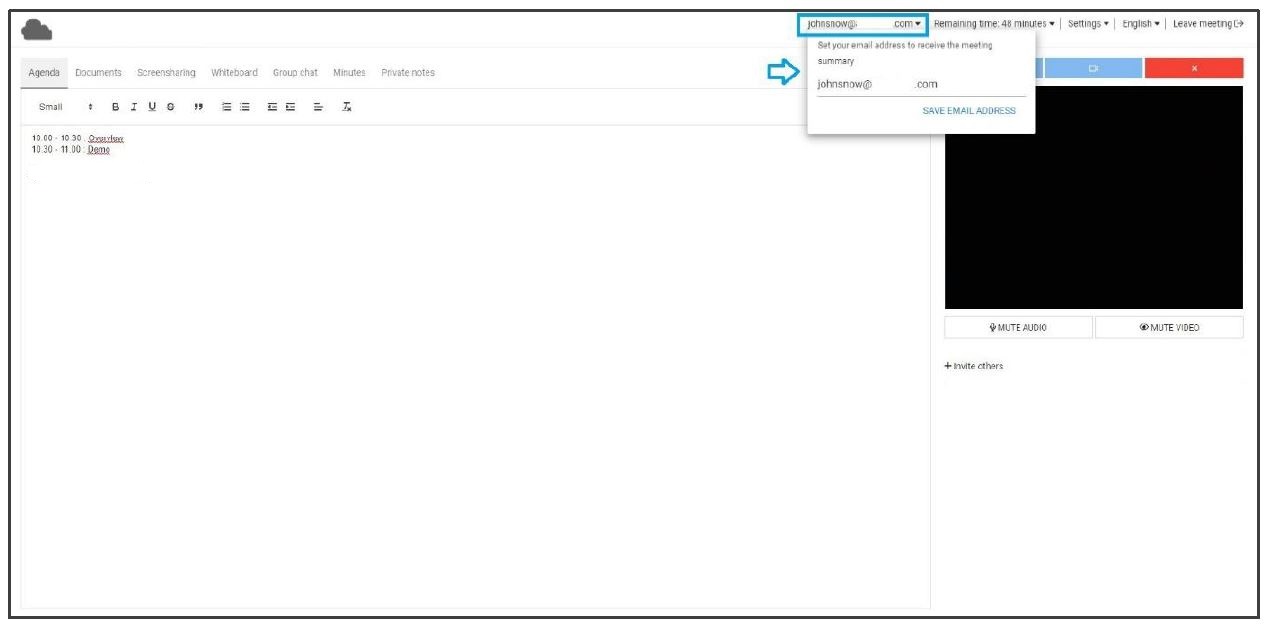Apply strikethrough formatting
1271x629 pixels.
tap(171, 107)
